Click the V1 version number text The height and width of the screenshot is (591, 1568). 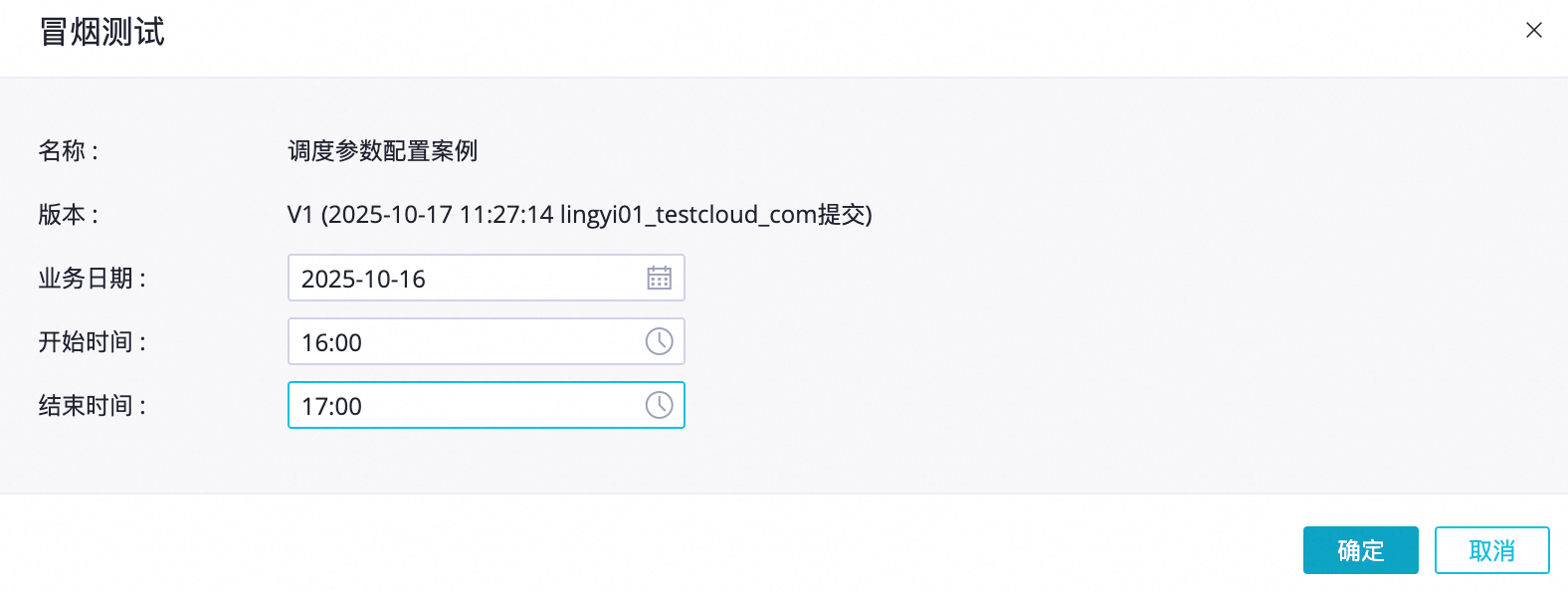pyautogui.click(x=299, y=215)
